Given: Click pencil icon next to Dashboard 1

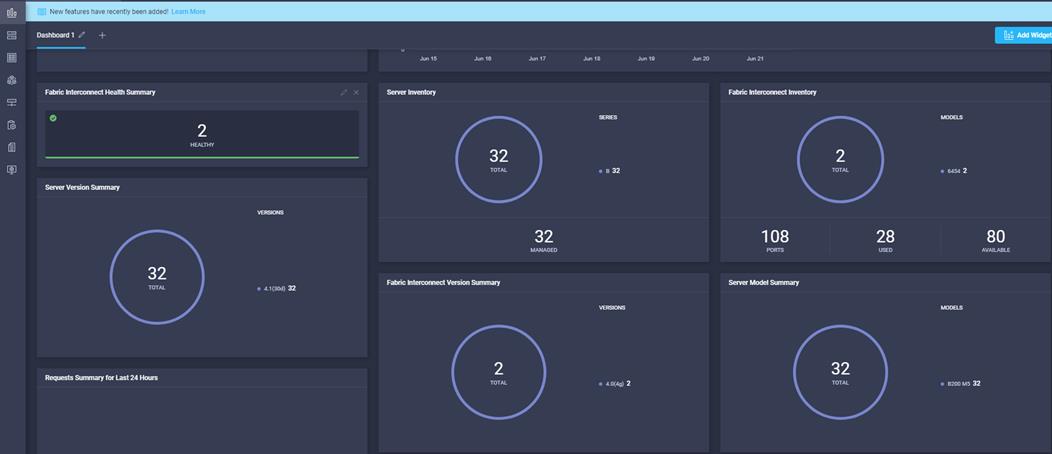Looking at the screenshot, I should point(82,35).
